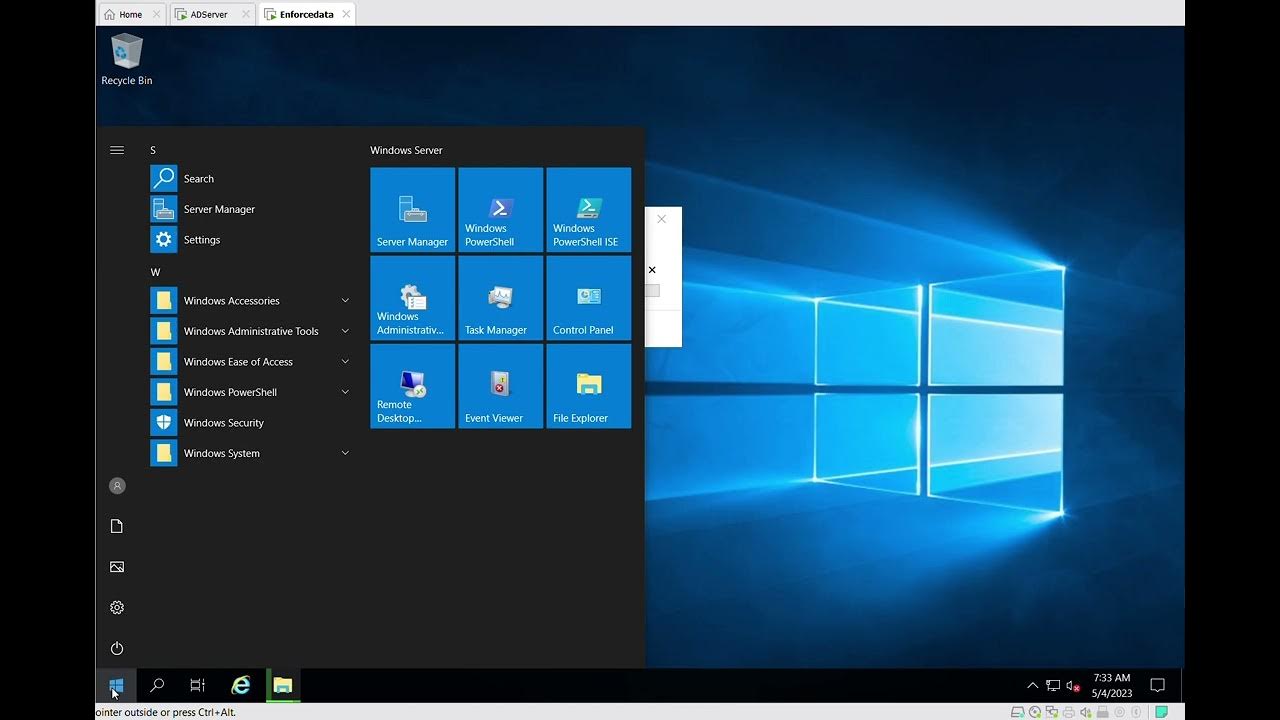Show hidden icons in the system tray
Screen dimensions: 1280x720
(x=1033, y=685)
